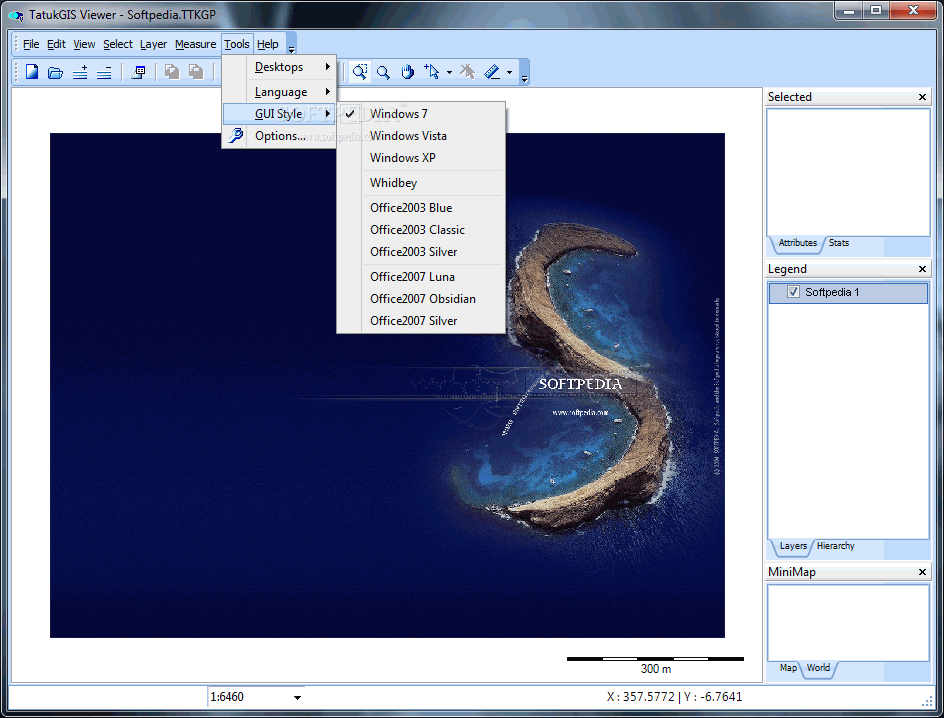The height and width of the screenshot is (718, 944).
Task: Toggle the Softpedia 1 layer checkbox
Action: coord(793,292)
